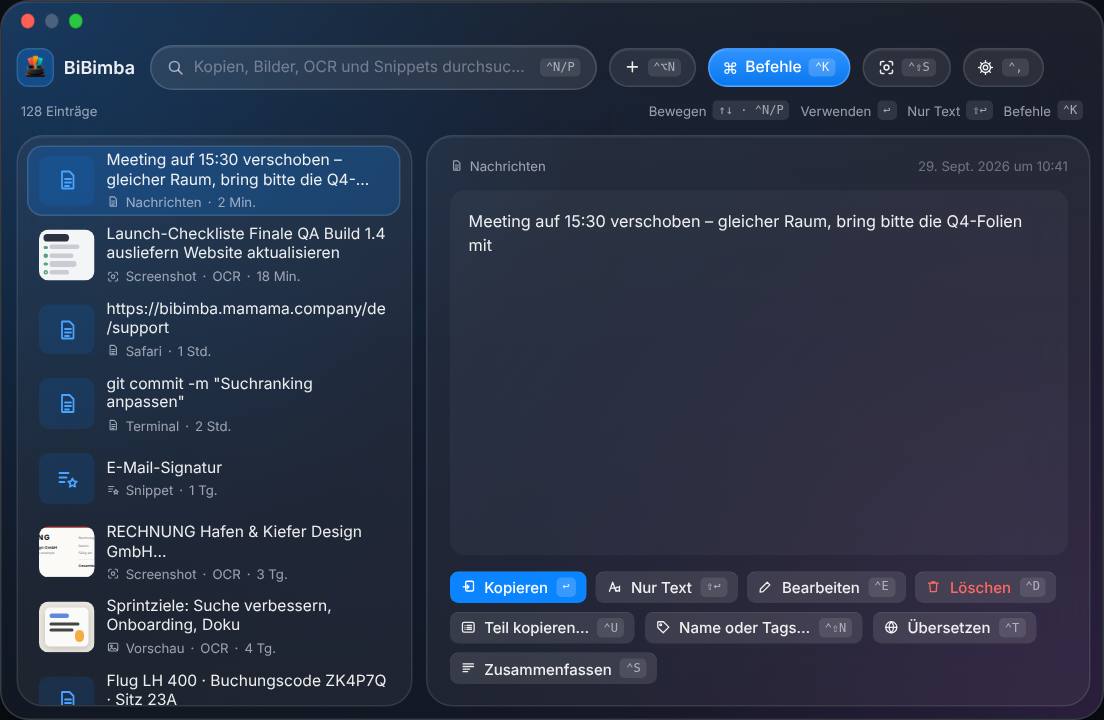Click the red Löschen button
Image resolution: width=1104 pixels, height=720 pixels.
pyautogui.click(x=985, y=587)
